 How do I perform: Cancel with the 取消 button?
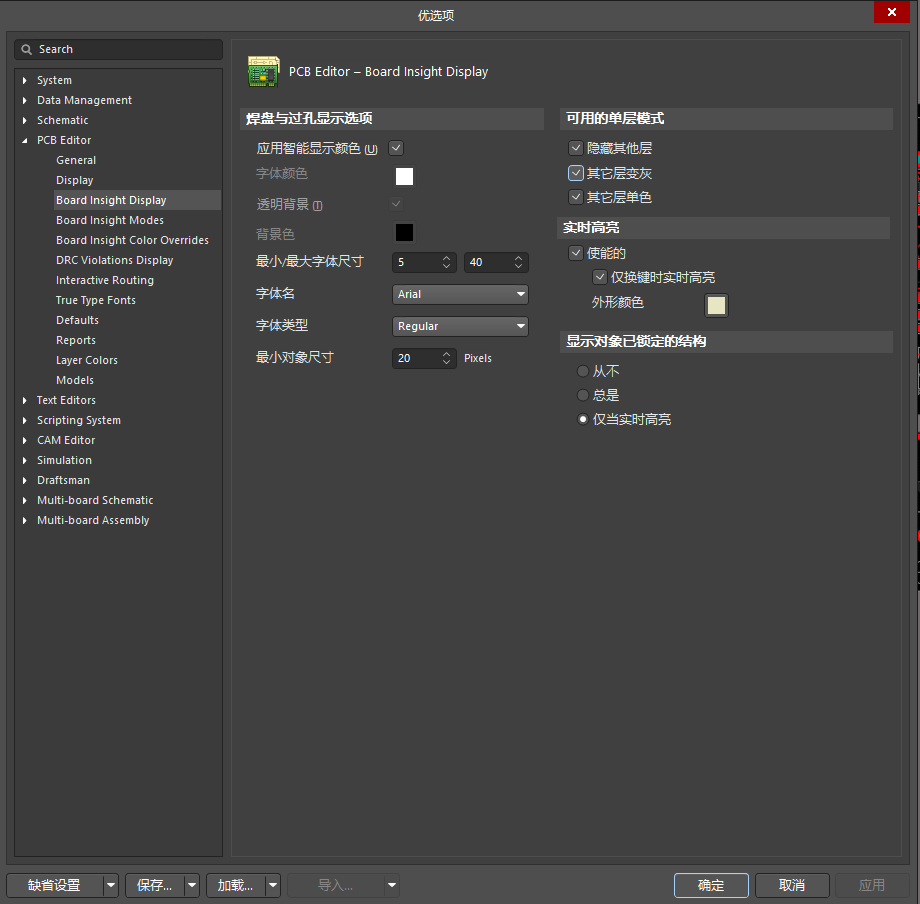[792, 885]
